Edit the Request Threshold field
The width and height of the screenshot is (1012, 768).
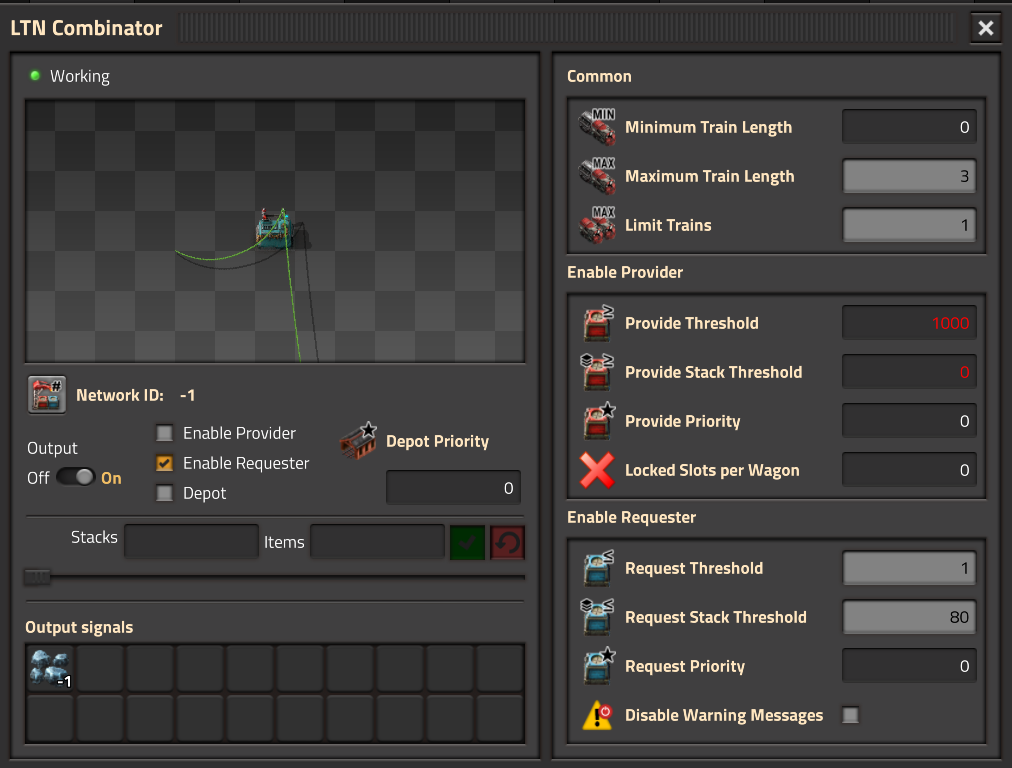point(909,568)
